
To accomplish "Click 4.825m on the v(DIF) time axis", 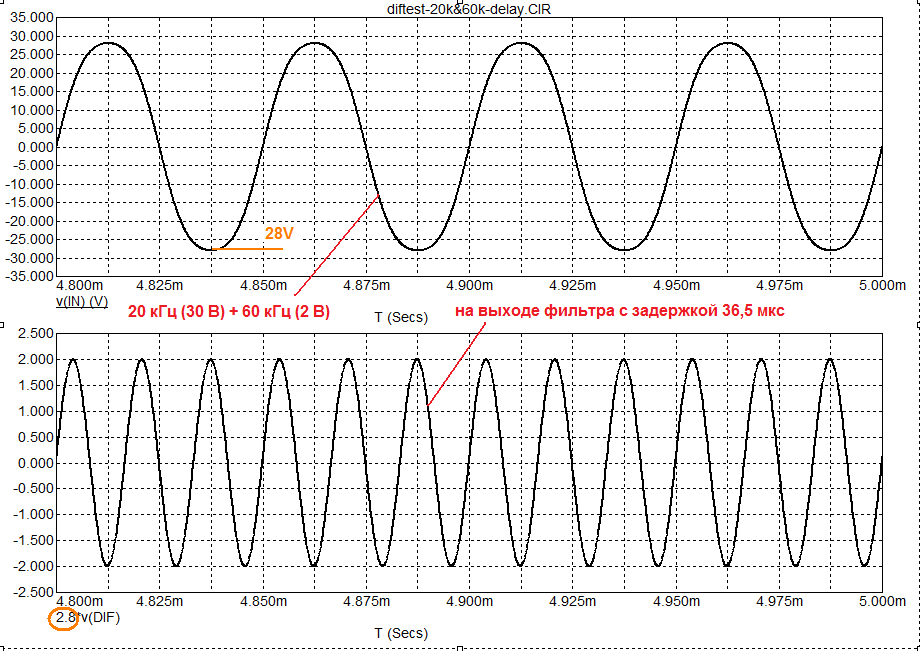I will [x=160, y=601].
